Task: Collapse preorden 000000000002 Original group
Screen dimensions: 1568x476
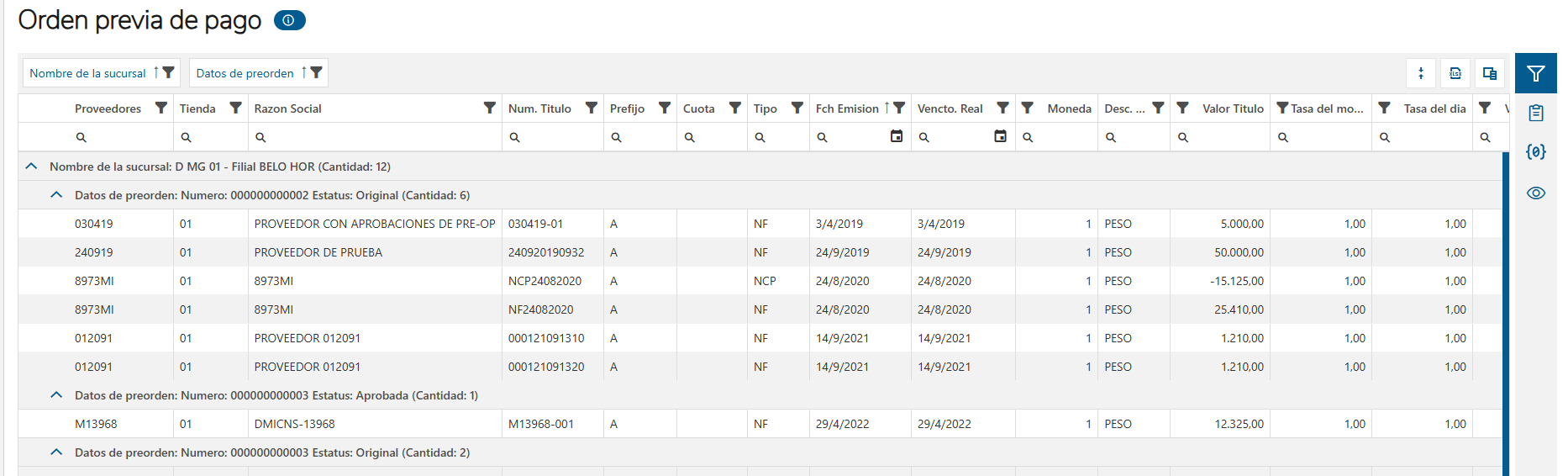Action: (x=56, y=195)
